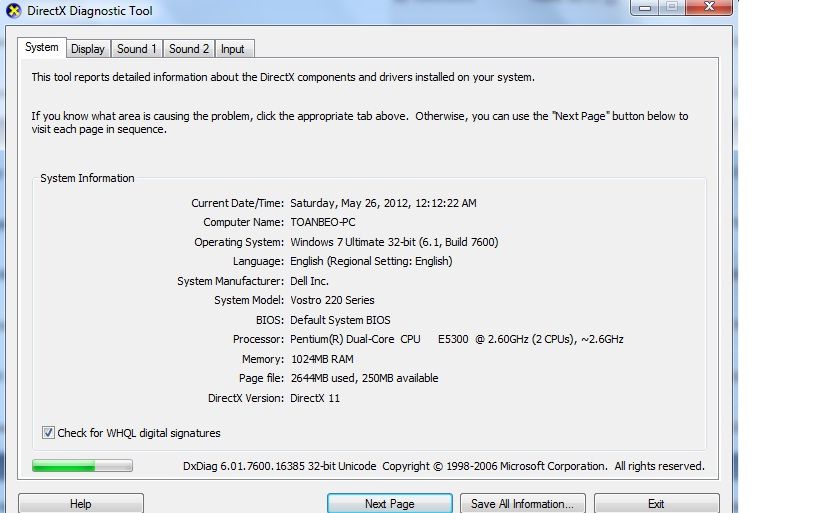The width and height of the screenshot is (816, 513).
Task: Click the disabled maximize window button
Action: (672, 7)
